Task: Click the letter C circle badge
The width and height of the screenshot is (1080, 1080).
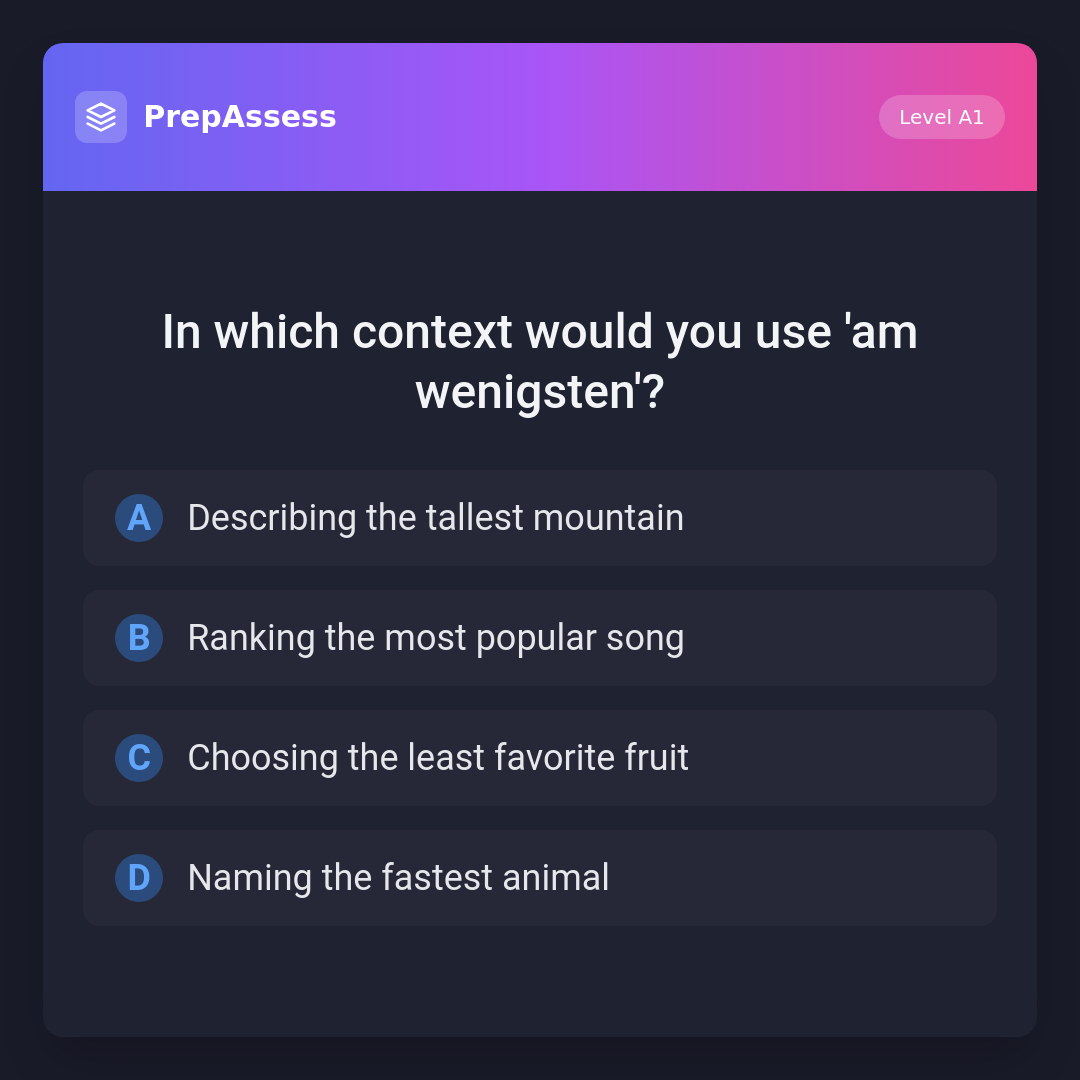Action: pos(139,758)
